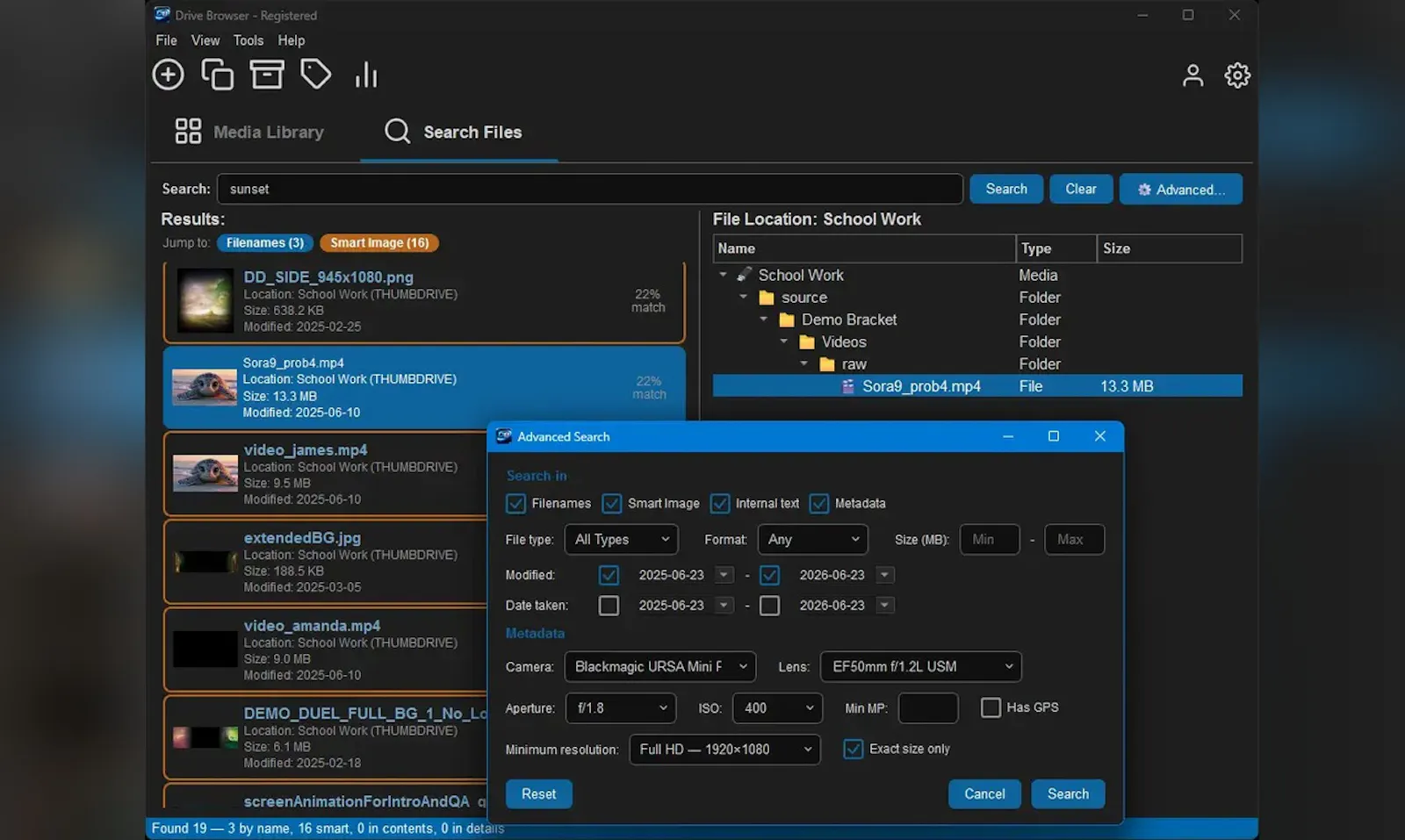This screenshot has height=840, width=1405.
Task: Maximize the Advanced Search dialog
Action: pyautogui.click(x=1054, y=436)
